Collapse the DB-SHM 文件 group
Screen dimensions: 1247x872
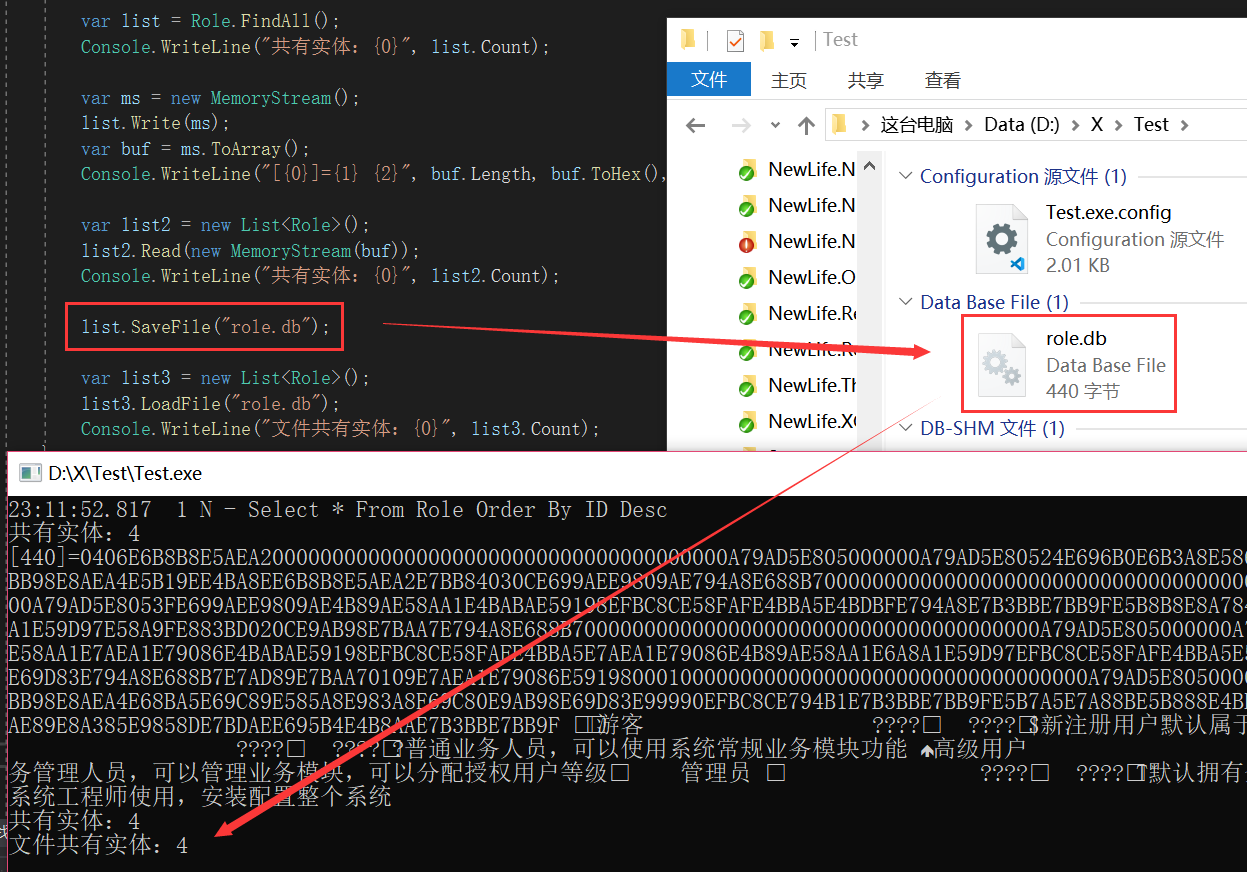[x=905, y=429]
